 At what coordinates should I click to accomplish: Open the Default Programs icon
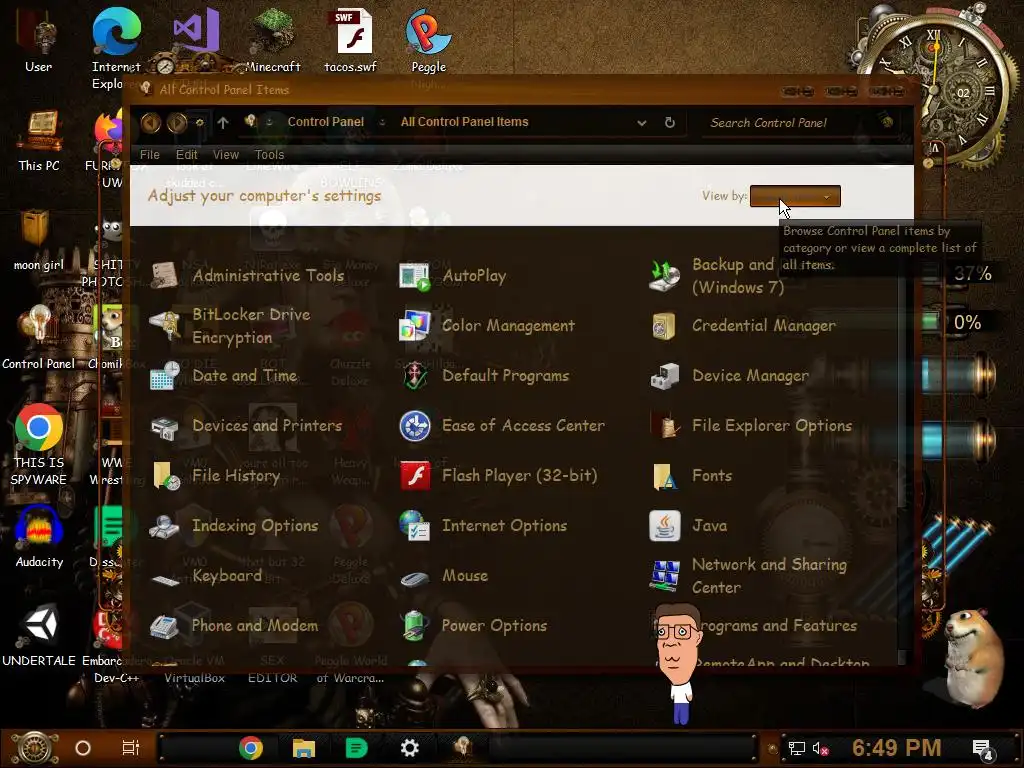tap(415, 376)
